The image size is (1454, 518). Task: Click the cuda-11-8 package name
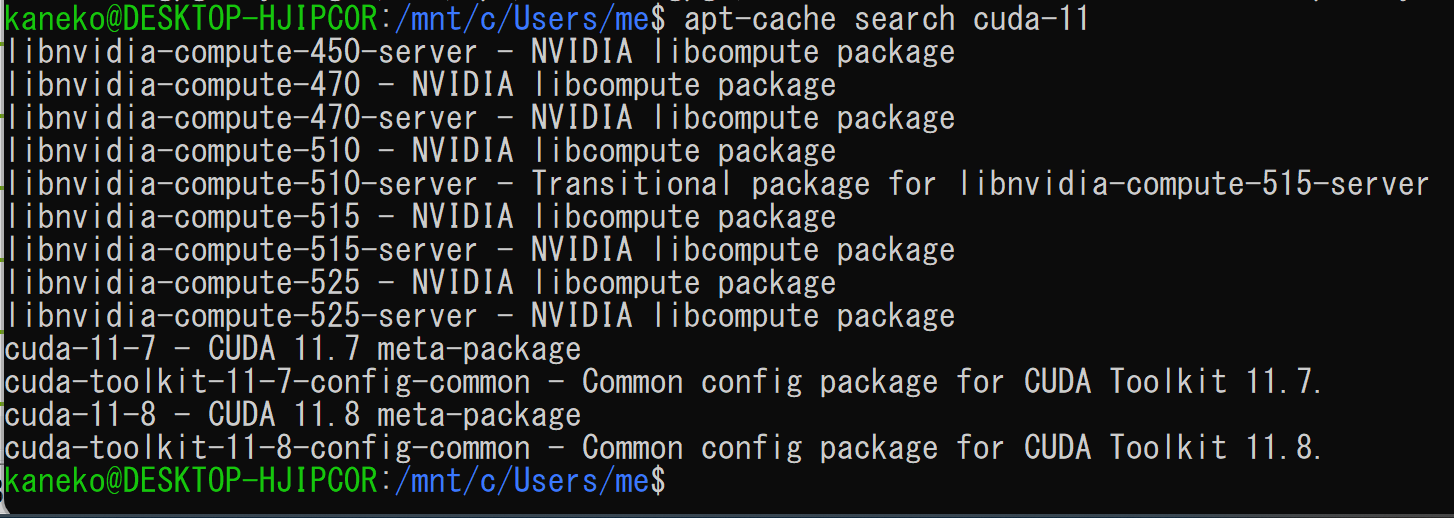[81, 415]
